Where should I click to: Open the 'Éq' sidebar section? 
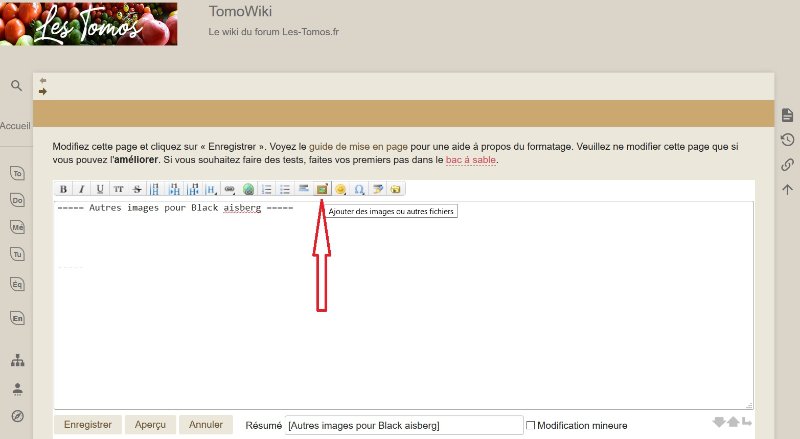[x=17, y=284]
